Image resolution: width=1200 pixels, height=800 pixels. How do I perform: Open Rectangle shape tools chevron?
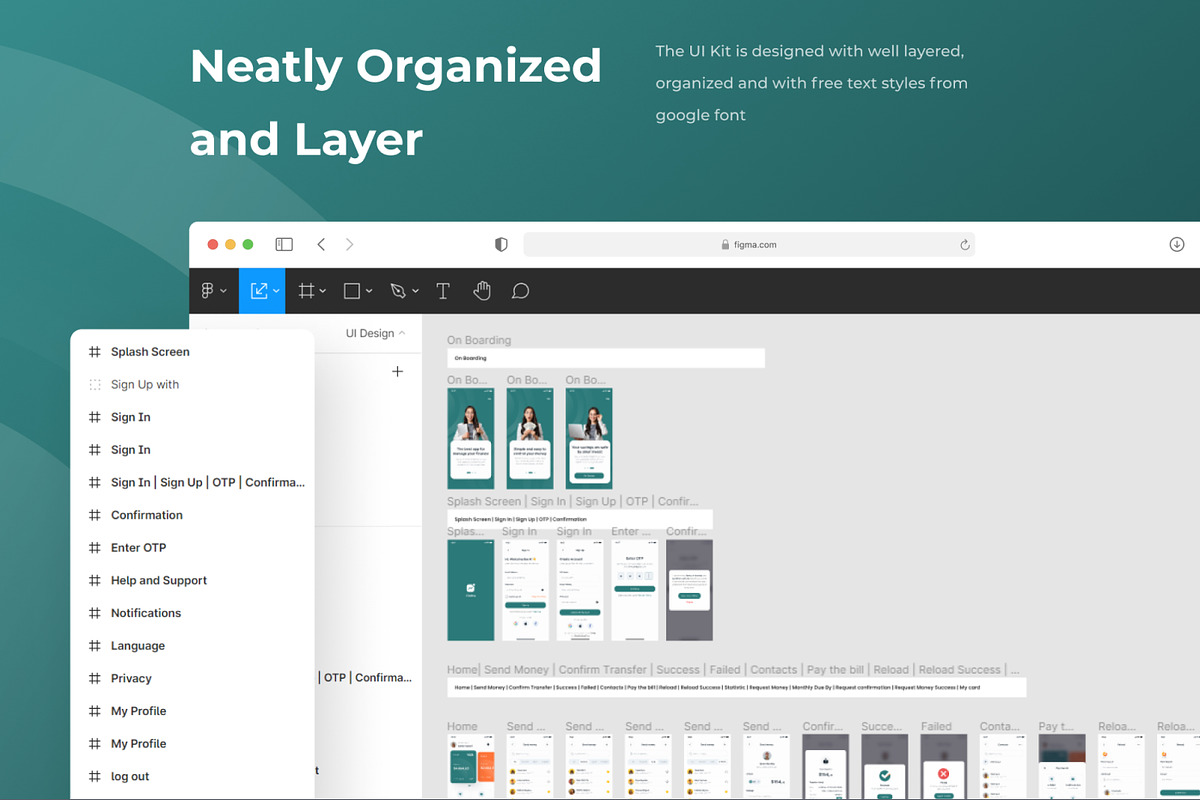click(369, 292)
